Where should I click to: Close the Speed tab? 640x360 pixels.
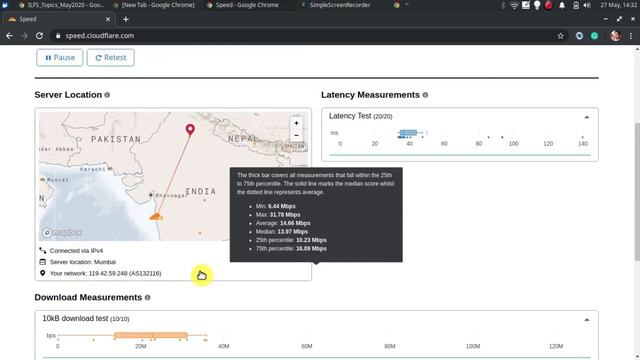point(108,19)
